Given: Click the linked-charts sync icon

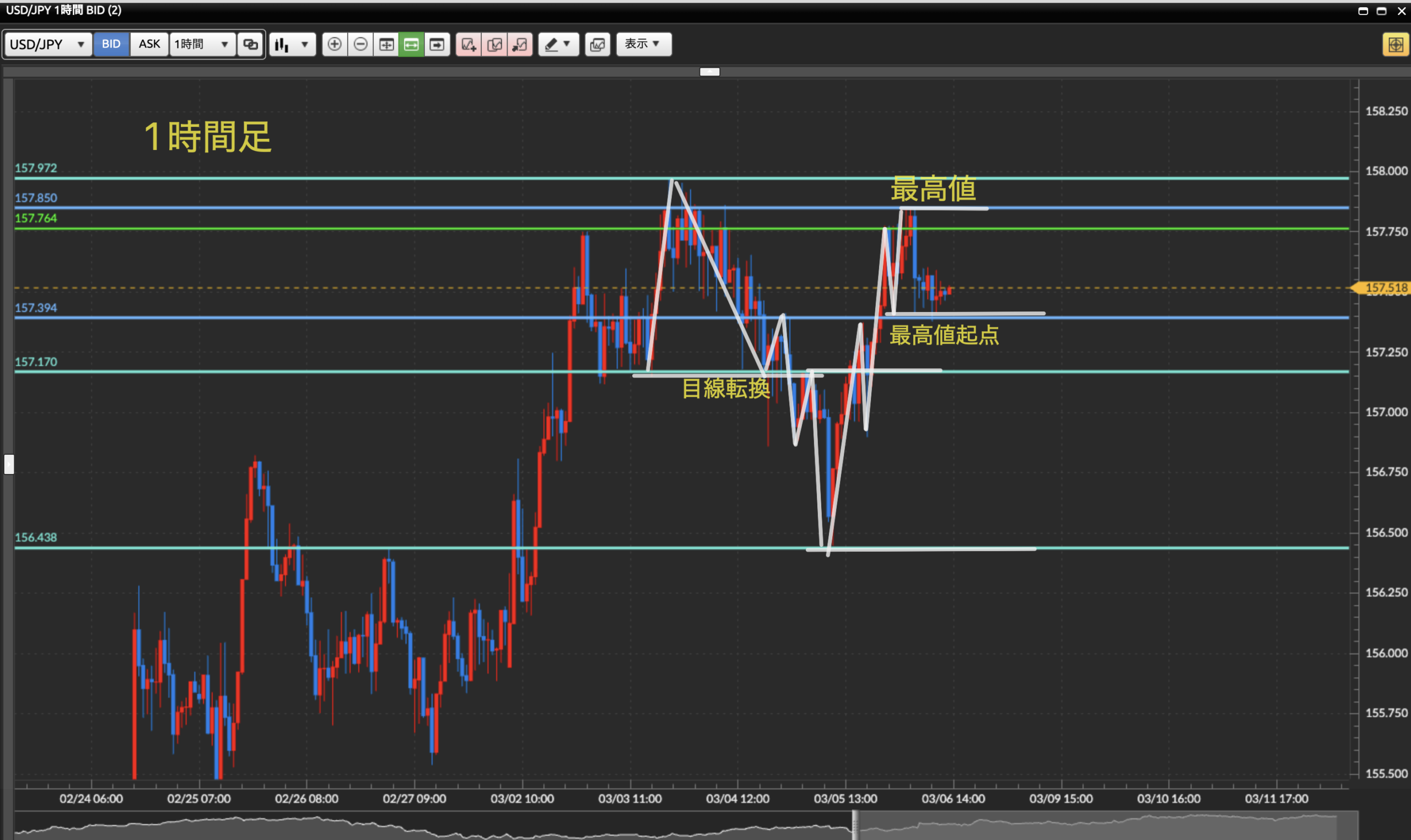Looking at the screenshot, I should [250, 44].
